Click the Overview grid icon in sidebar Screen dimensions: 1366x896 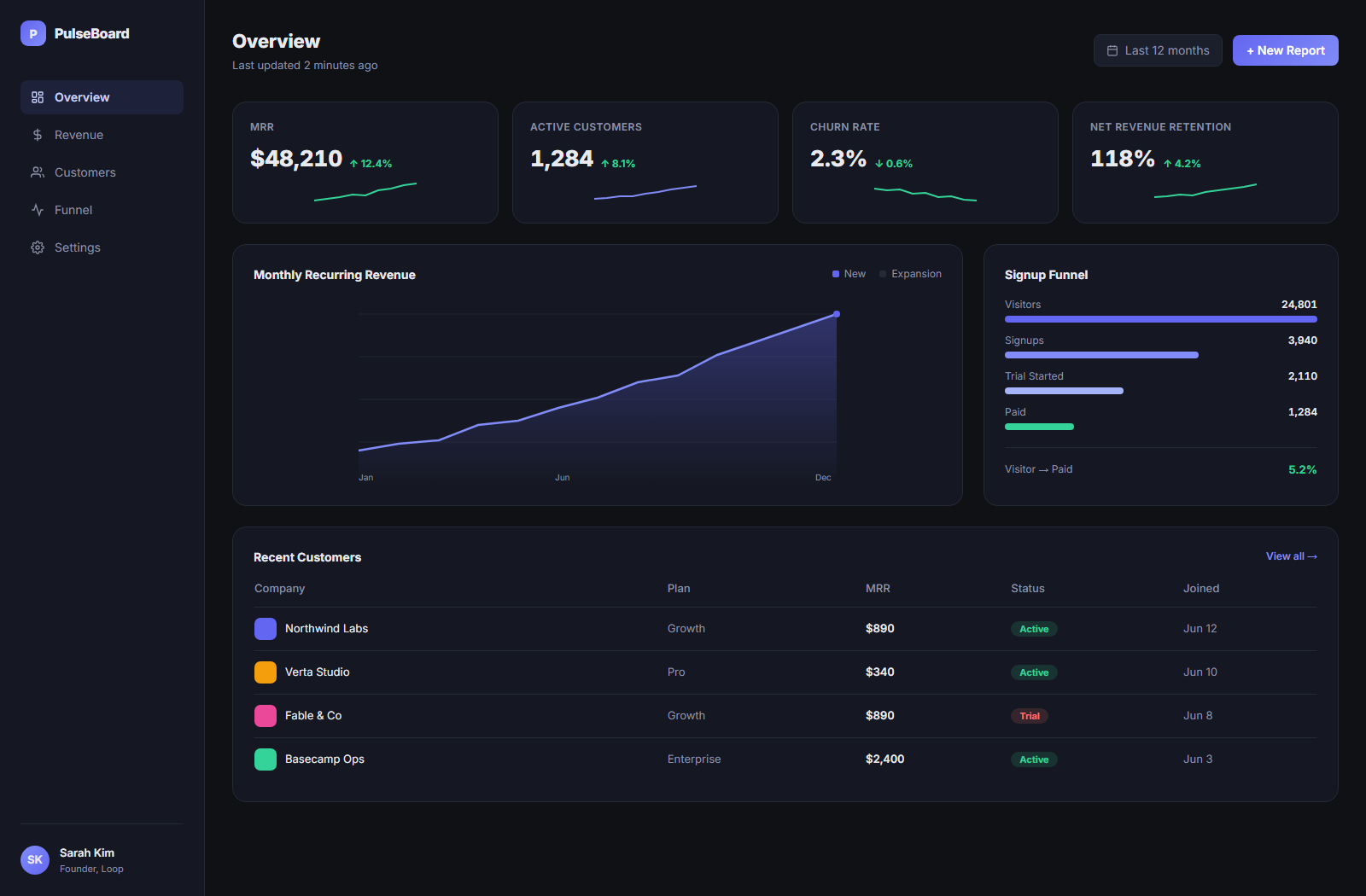click(38, 97)
